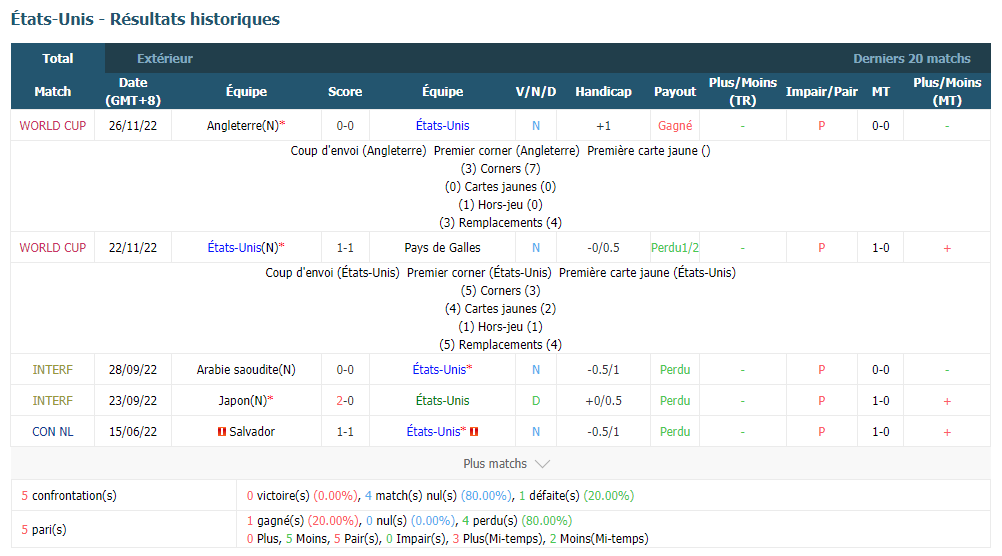This screenshot has width=1002, height=556.
Task: Click 1-1 score of Salvador match
Action: click(x=345, y=432)
